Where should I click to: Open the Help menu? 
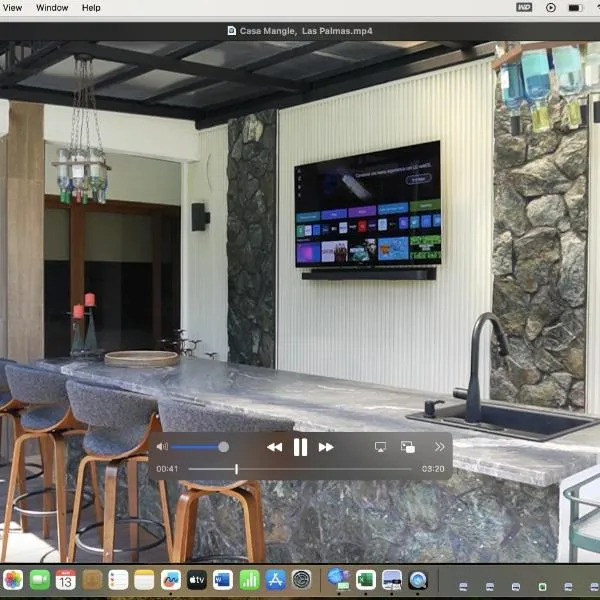coord(91,8)
